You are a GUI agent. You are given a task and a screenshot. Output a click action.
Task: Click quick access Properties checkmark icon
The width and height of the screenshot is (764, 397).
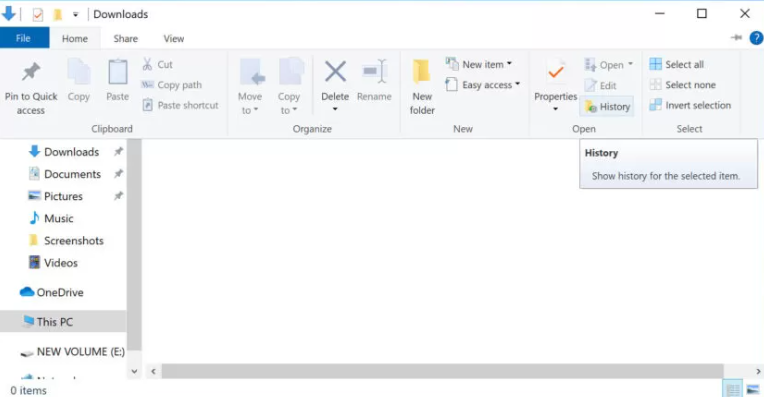tap(38, 15)
